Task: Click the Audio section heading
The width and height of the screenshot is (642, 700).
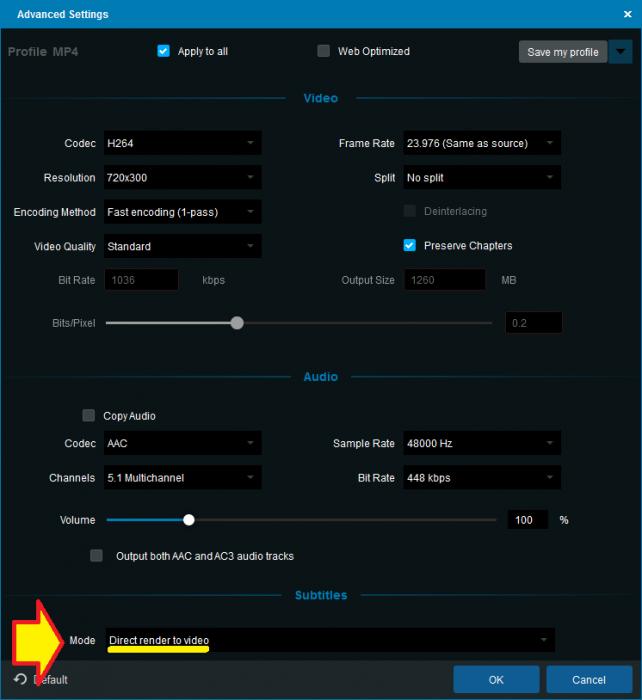Action: [x=321, y=377]
